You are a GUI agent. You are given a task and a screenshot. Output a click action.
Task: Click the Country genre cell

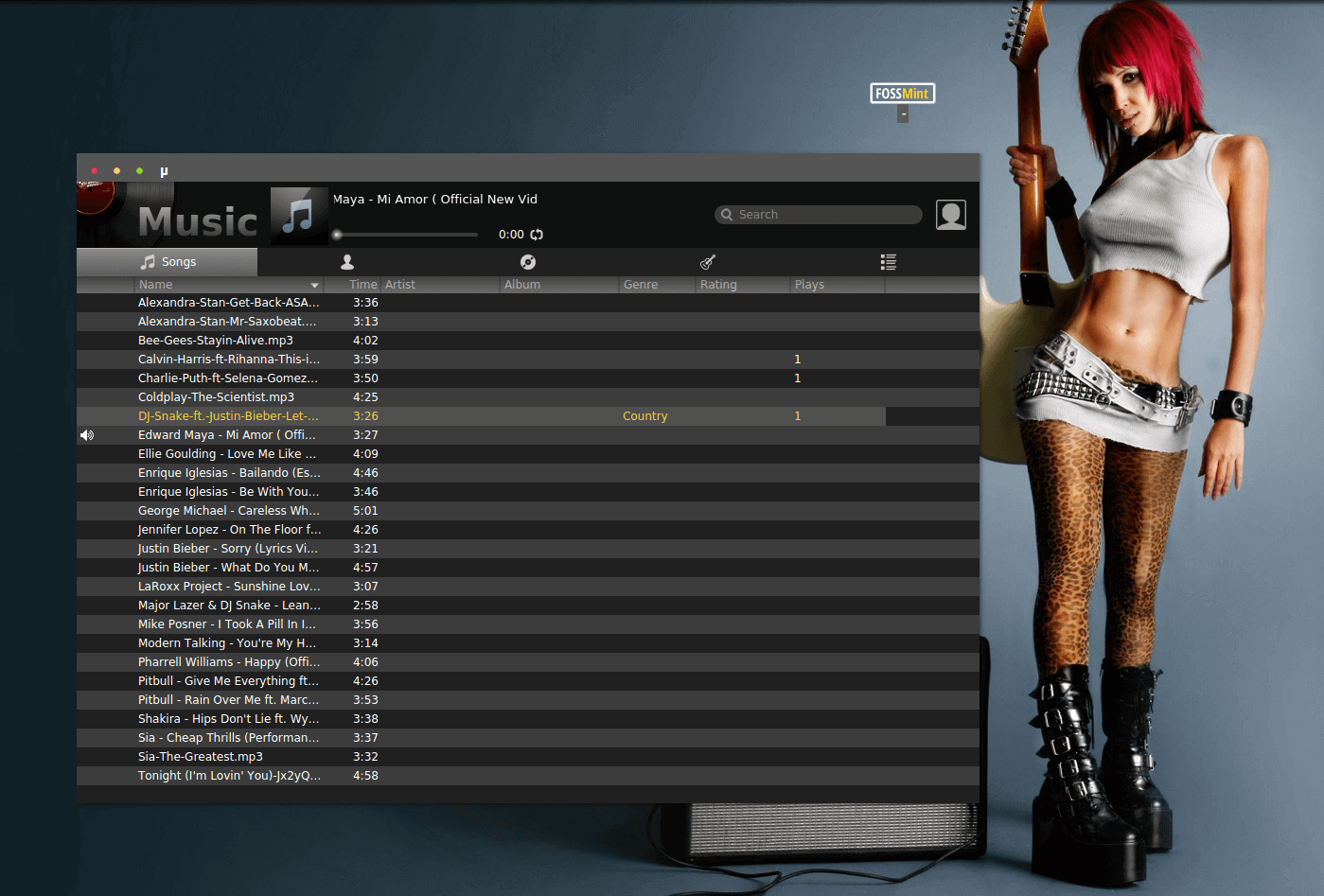(645, 416)
